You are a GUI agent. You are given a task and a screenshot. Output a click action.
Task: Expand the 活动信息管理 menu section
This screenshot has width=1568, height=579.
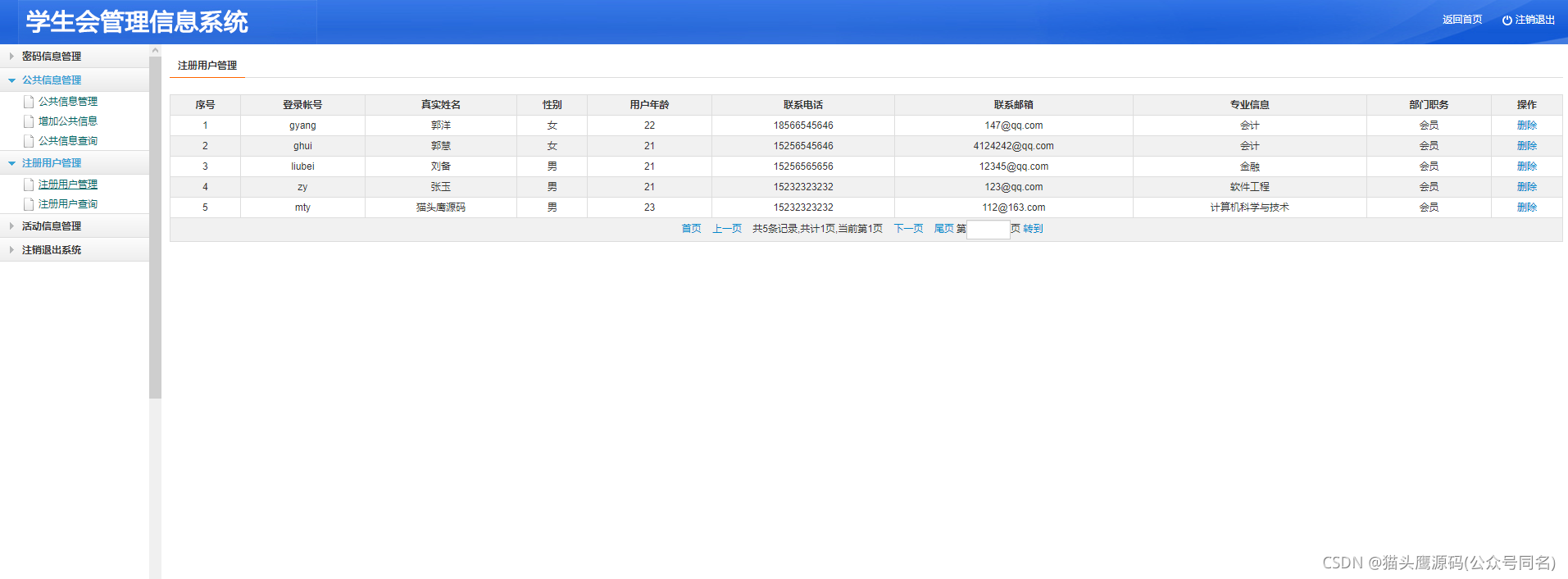point(75,226)
